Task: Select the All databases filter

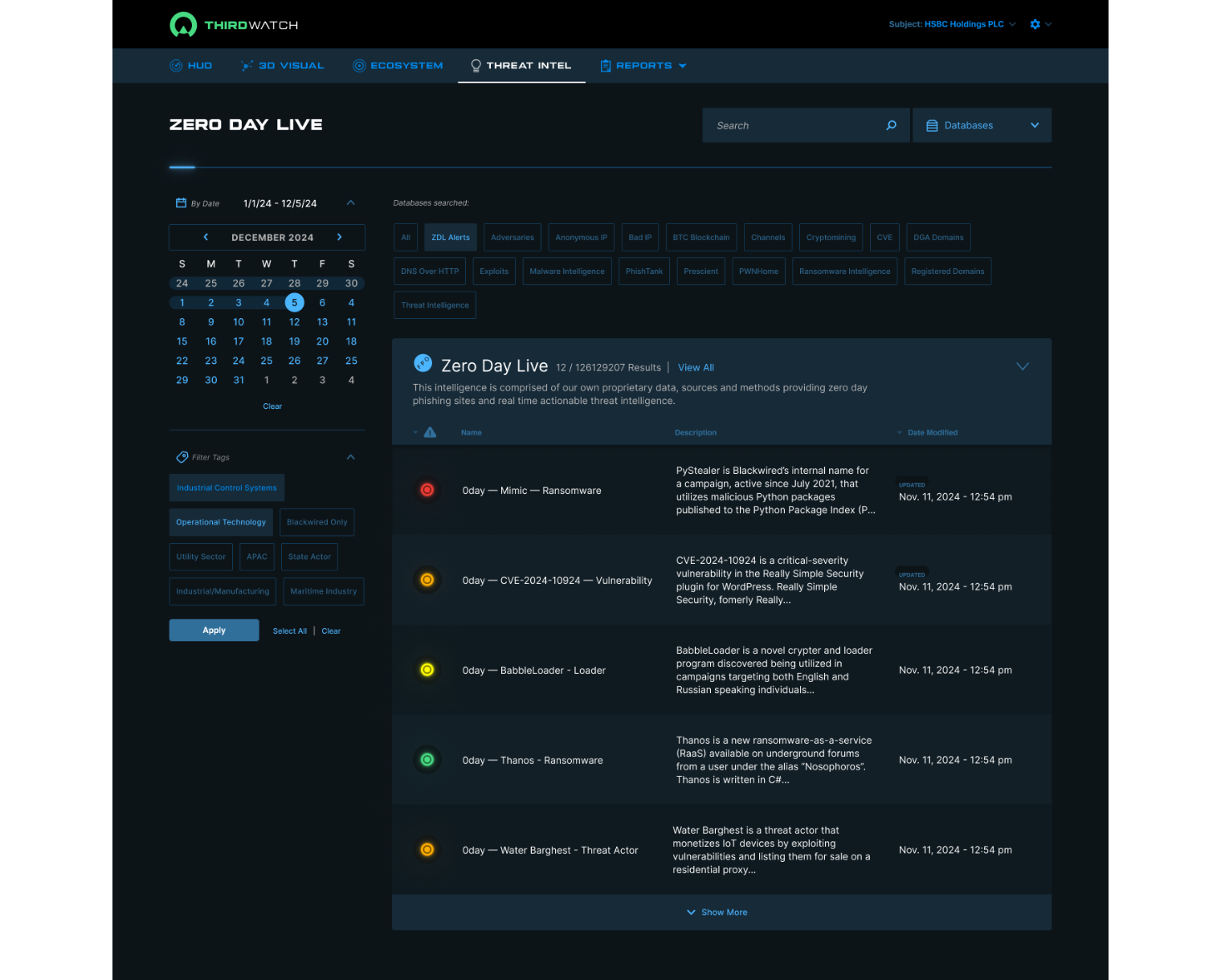Action: (406, 238)
